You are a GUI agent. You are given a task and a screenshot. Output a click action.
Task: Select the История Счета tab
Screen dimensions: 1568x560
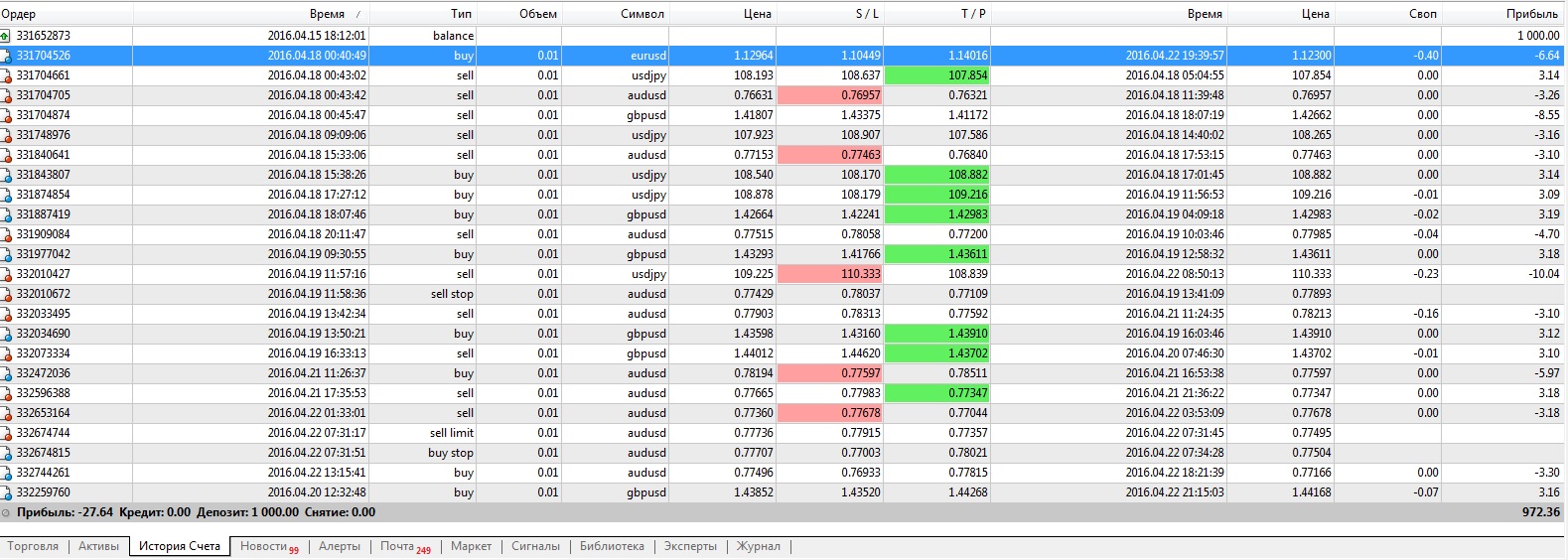[x=180, y=546]
